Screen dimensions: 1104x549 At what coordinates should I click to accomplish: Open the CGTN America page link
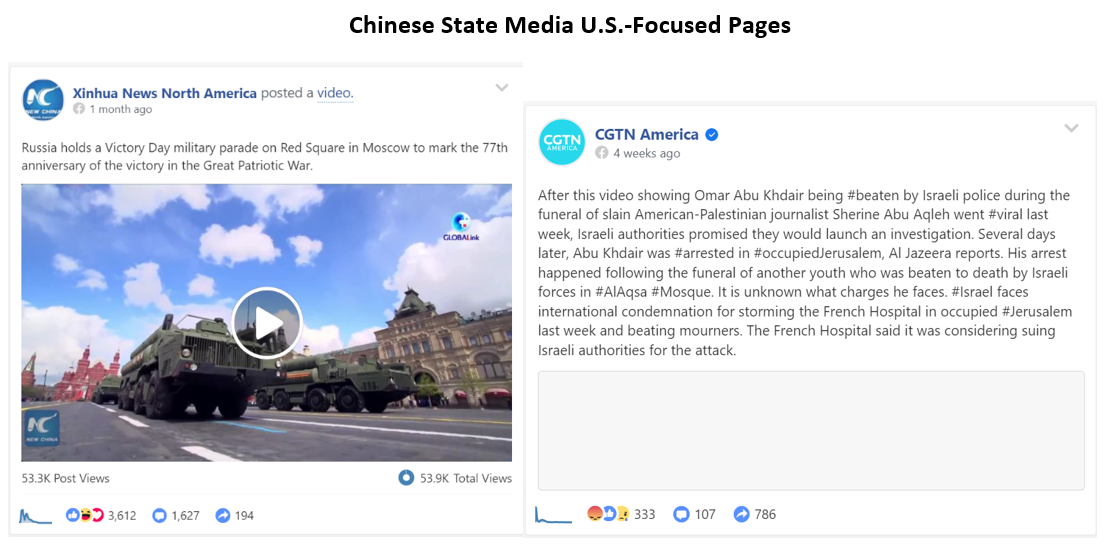pos(646,134)
